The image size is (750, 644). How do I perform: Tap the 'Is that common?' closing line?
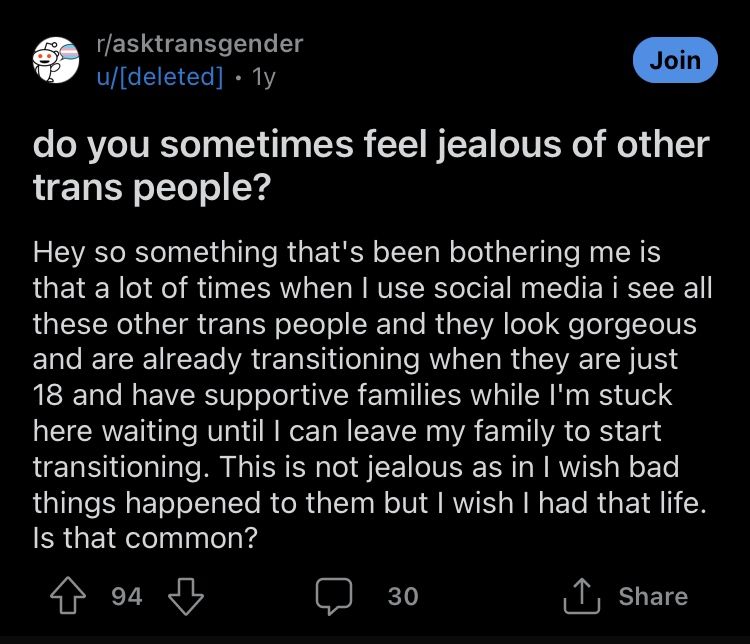point(145,538)
